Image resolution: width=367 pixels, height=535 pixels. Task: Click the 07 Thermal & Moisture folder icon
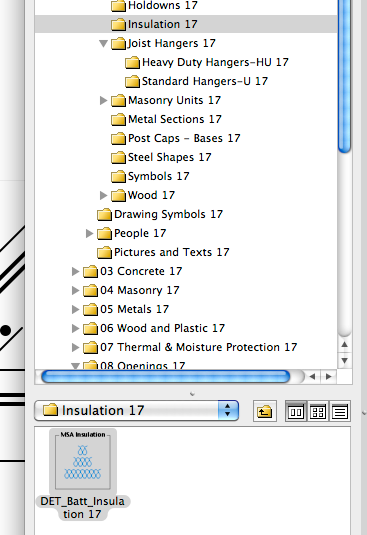pyautogui.click(x=90, y=347)
